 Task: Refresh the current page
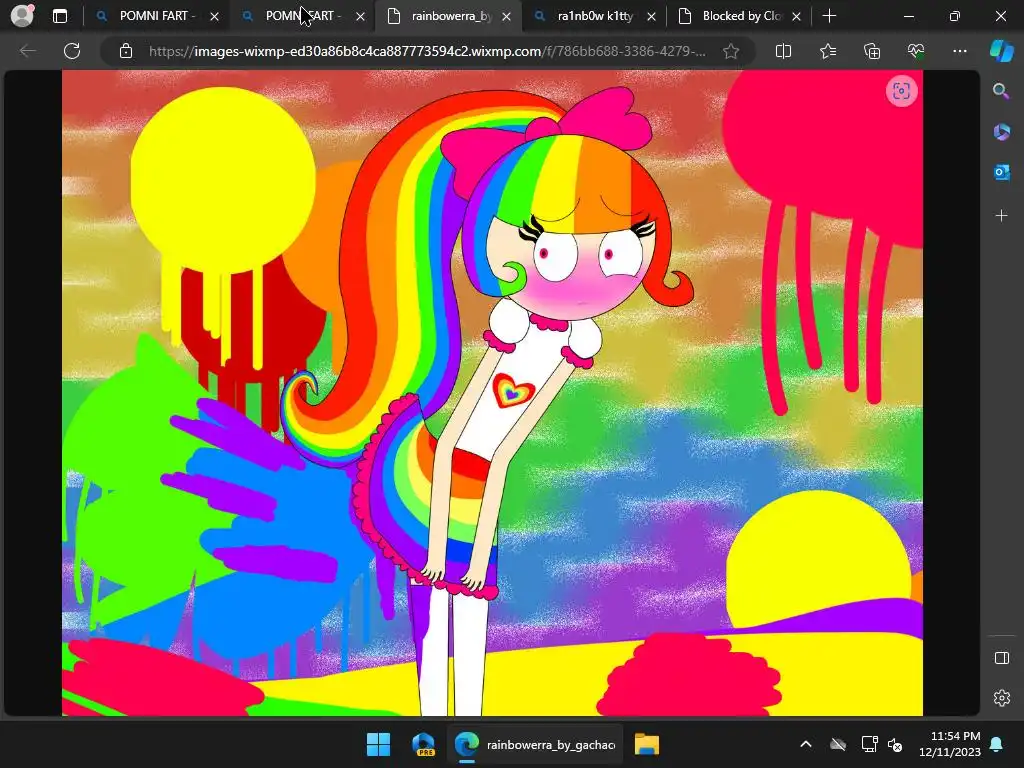(72, 51)
